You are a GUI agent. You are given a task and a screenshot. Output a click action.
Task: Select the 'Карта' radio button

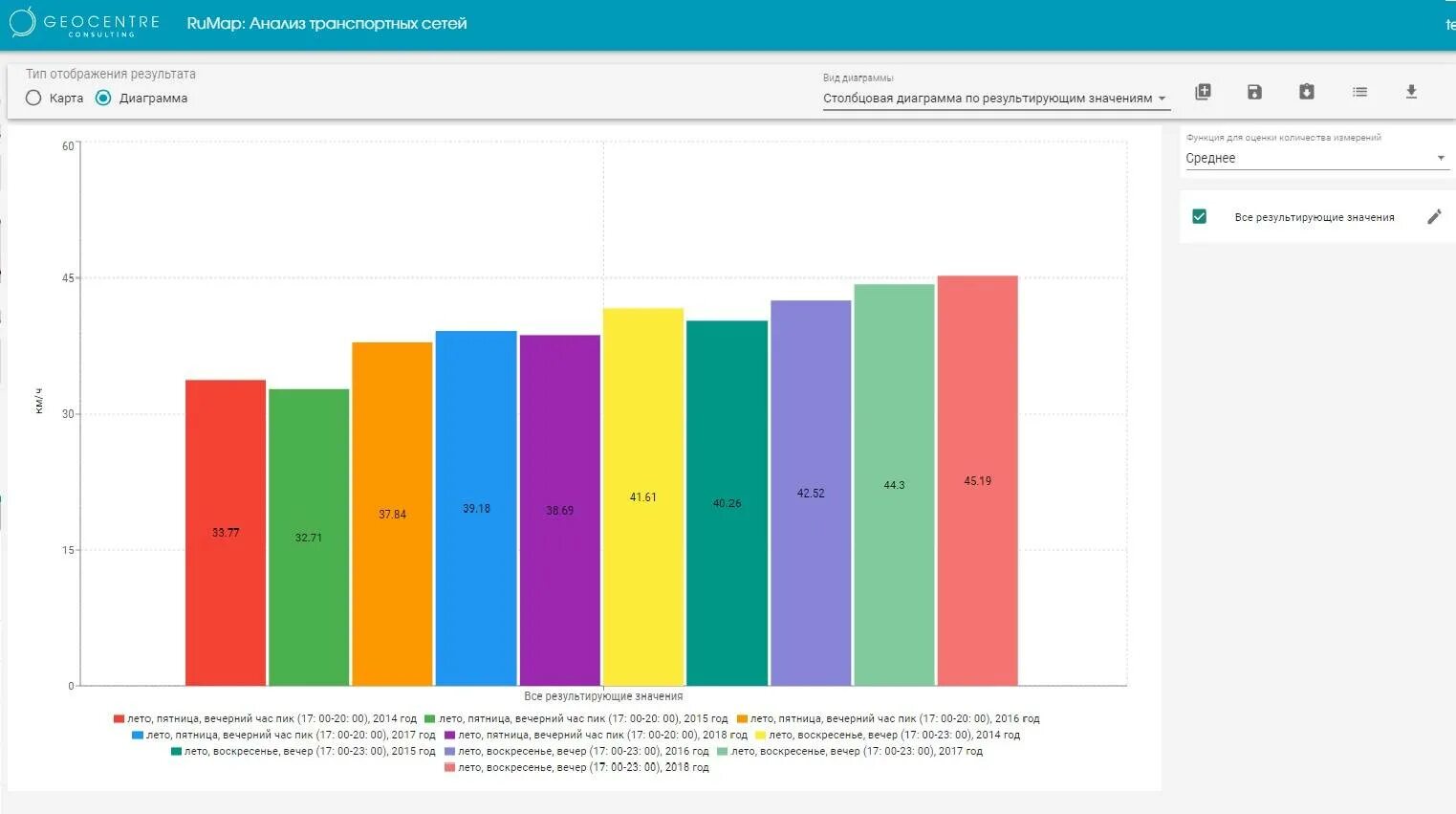pyautogui.click(x=33, y=98)
